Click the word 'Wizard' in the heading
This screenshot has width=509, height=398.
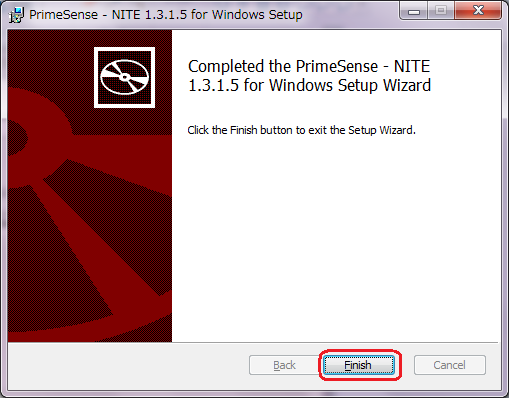click(x=407, y=85)
